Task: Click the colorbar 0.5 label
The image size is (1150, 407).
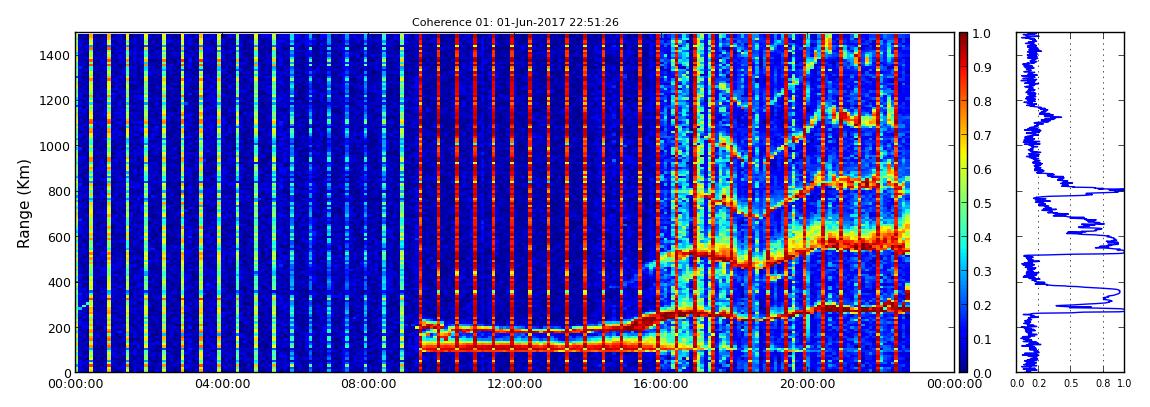Action: (984, 203)
